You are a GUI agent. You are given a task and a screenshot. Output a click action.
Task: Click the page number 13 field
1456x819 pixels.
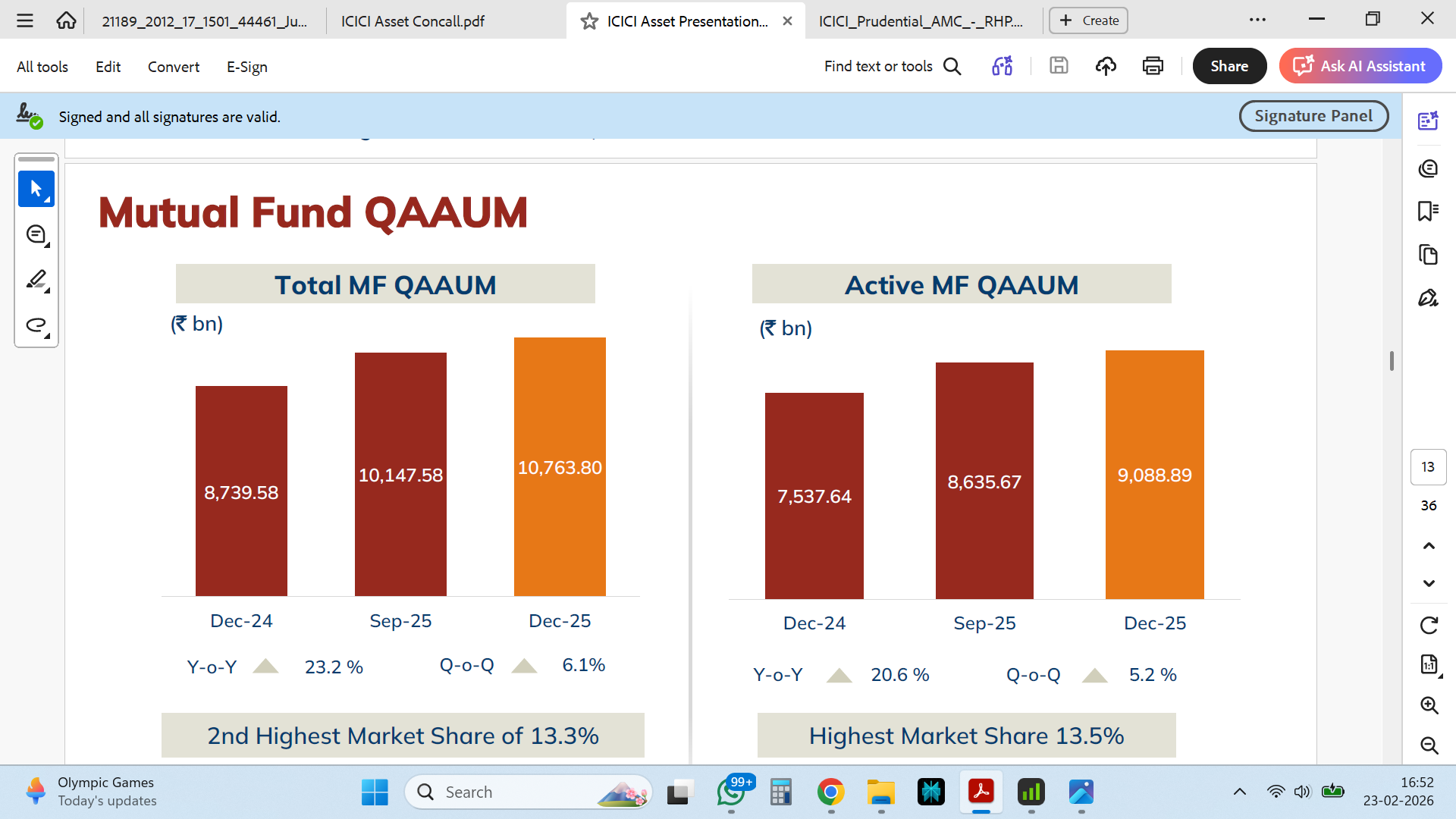[1428, 467]
